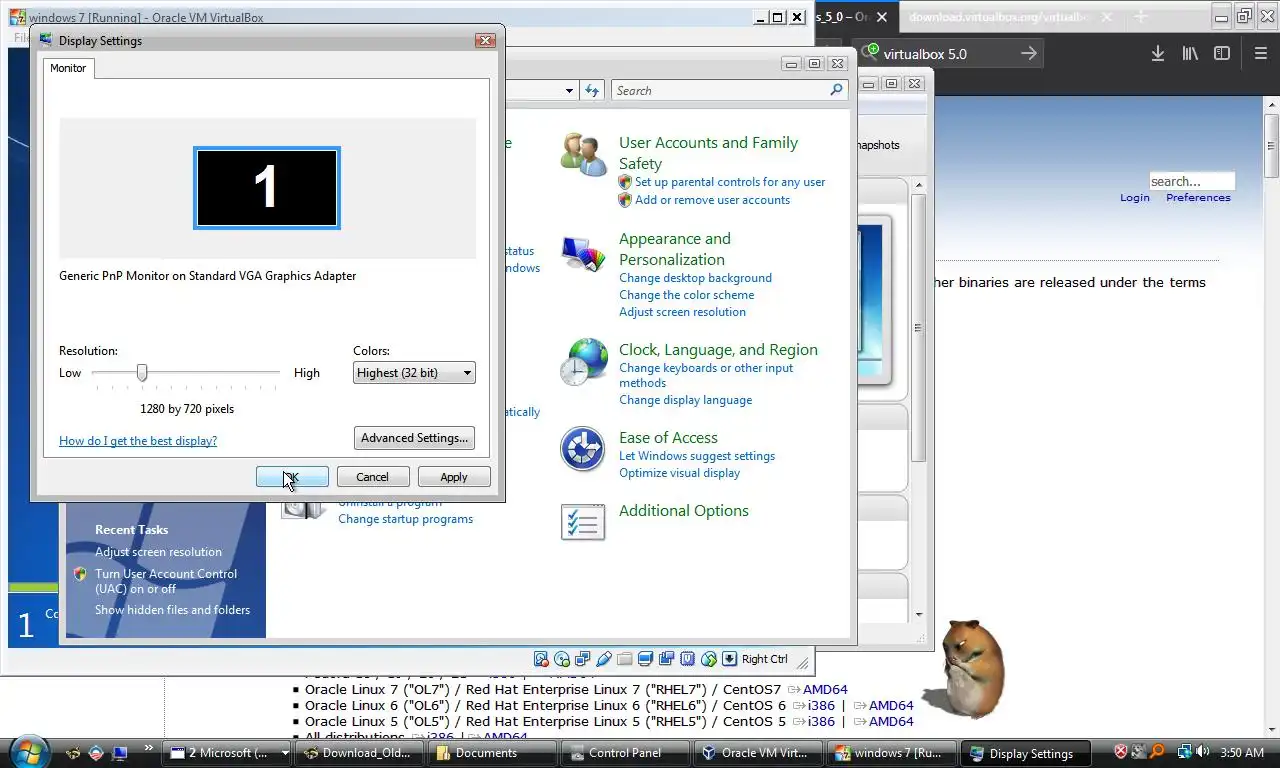The height and width of the screenshot is (768, 1280).
Task: Click Cancel in Display Settings
Action: pos(372,477)
